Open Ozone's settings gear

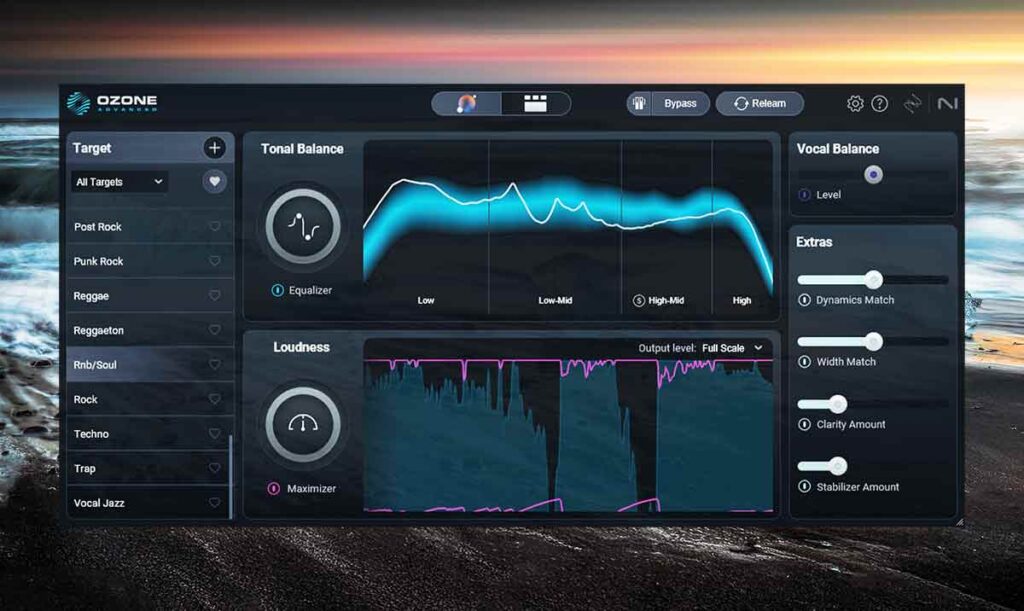point(855,102)
